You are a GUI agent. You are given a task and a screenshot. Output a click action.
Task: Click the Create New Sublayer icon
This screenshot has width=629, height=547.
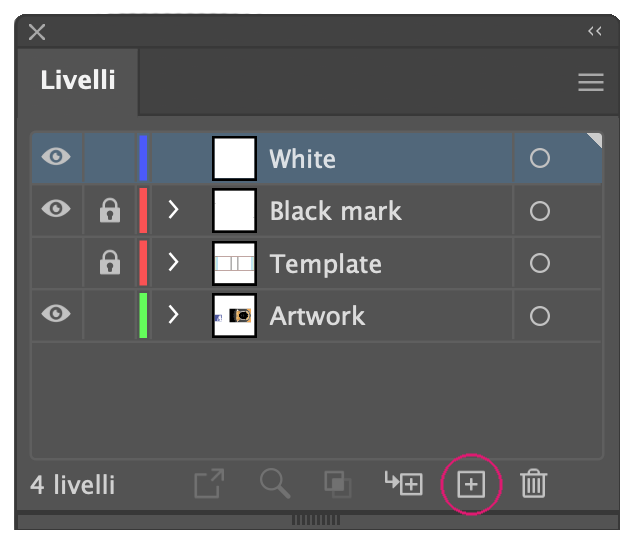(404, 483)
